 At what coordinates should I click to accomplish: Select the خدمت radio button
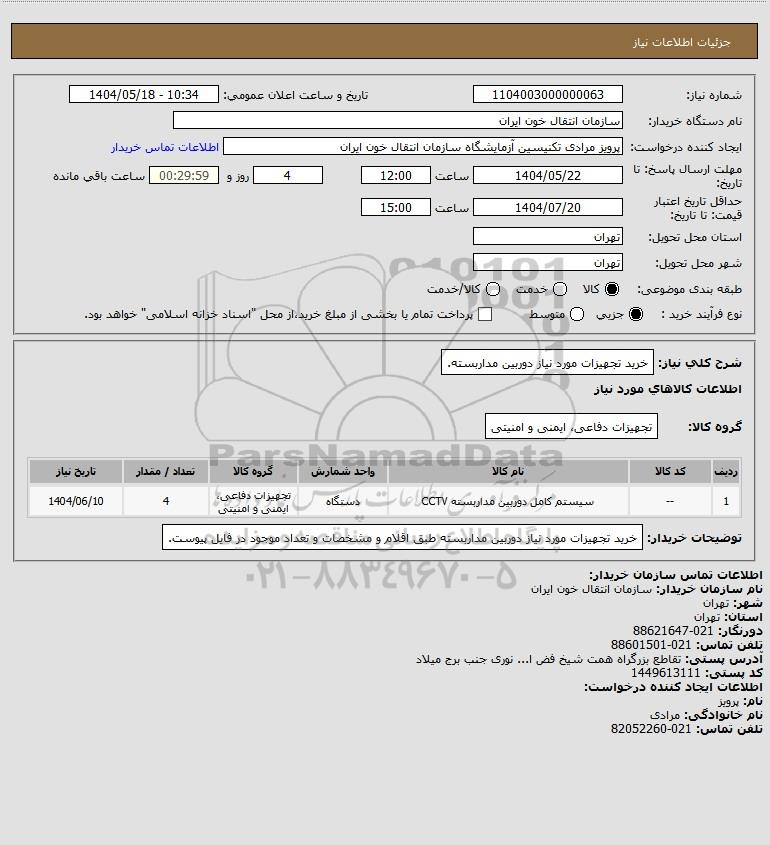click(560, 289)
